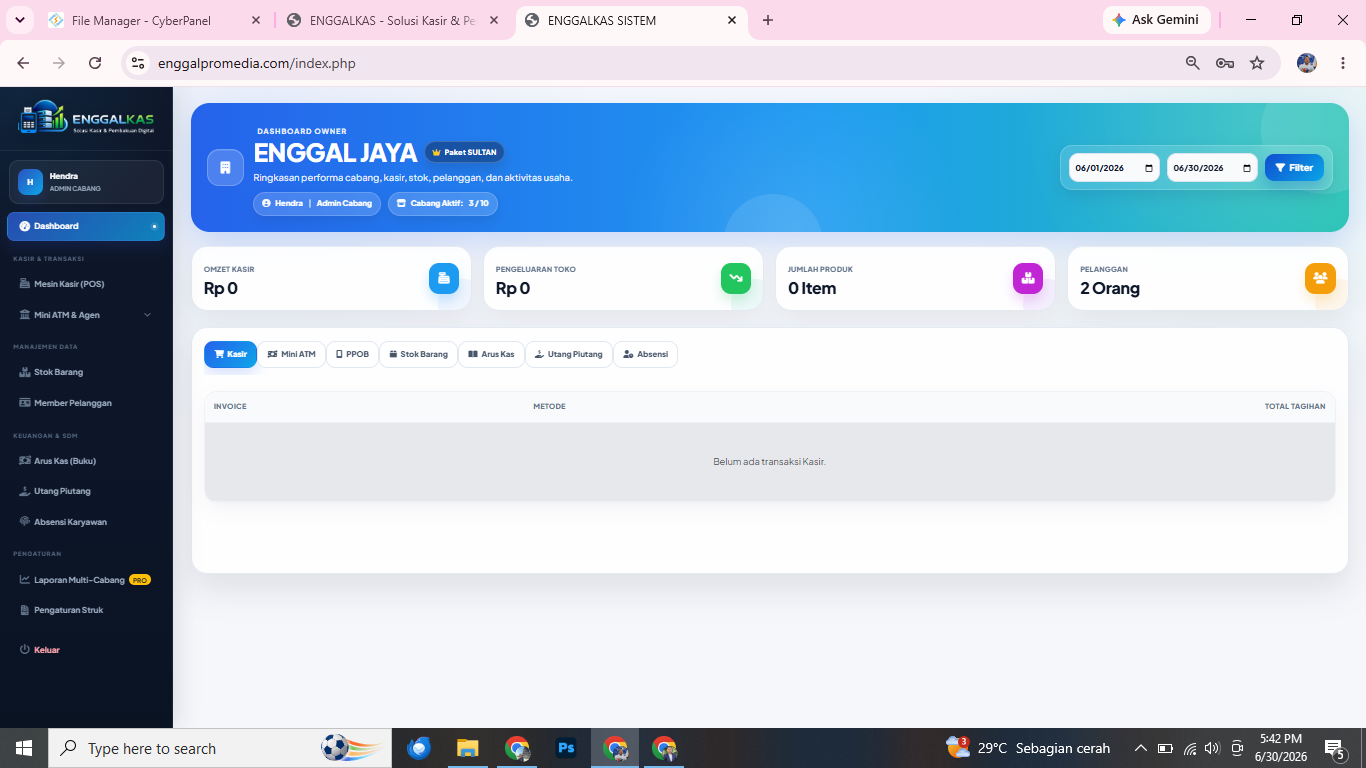Click the Cabang Aktif 3/10 pill
Screen dimensions: 1366x768
click(x=442, y=203)
